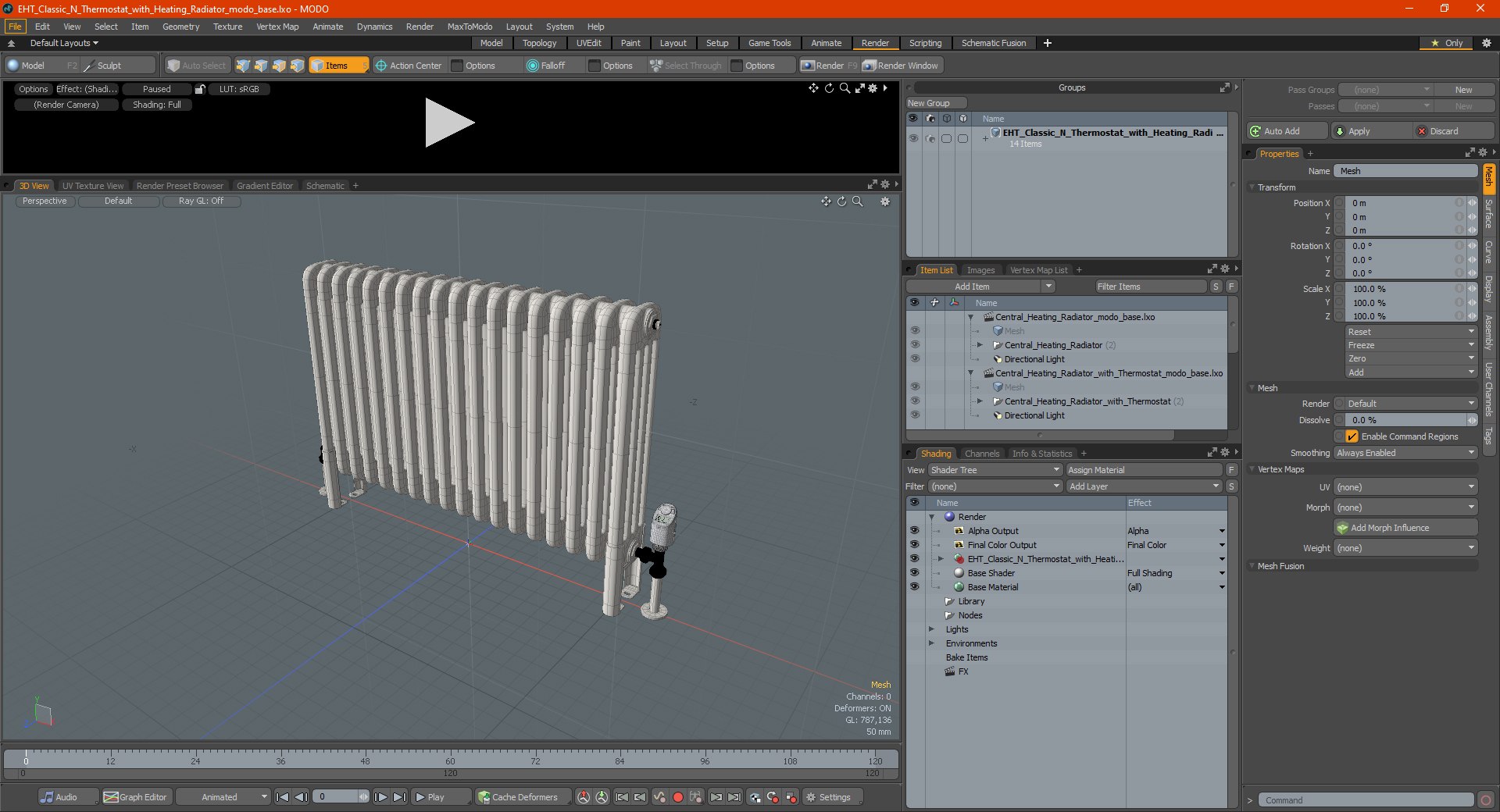Switch to Items selection mode
Screen dimensions: 1500x812
coord(337,66)
